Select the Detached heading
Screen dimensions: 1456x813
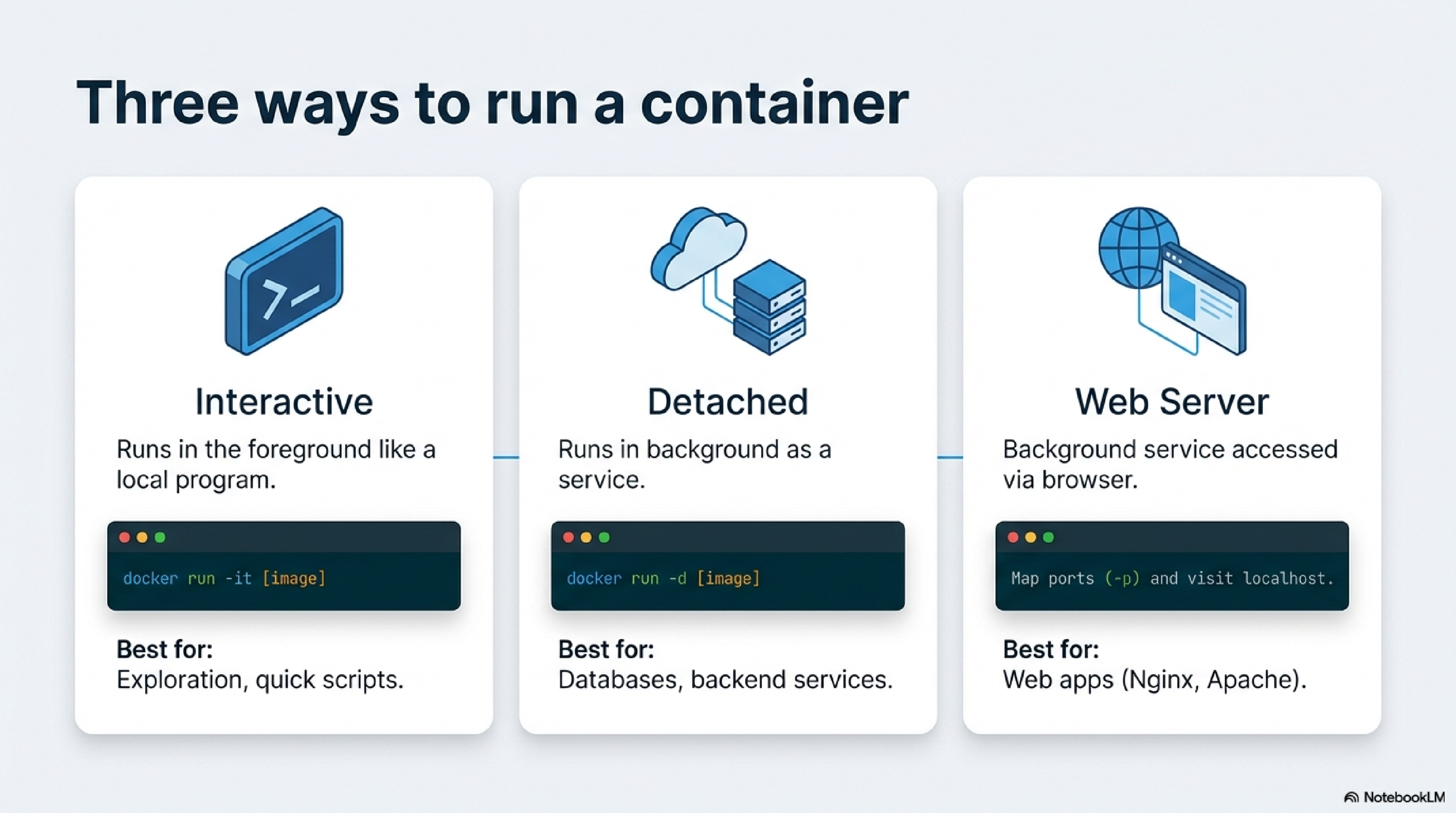pos(728,402)
